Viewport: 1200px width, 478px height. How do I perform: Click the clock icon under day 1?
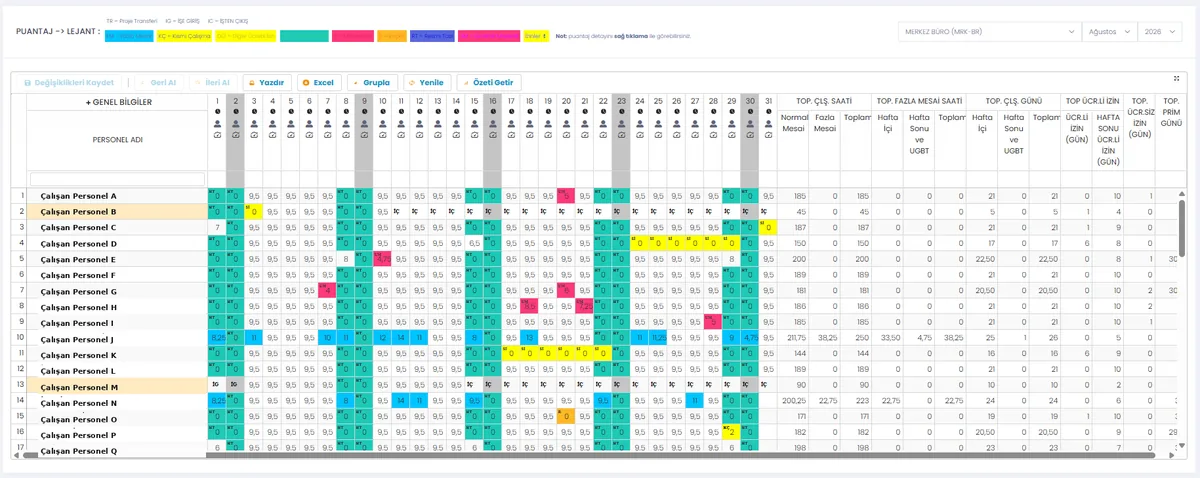[217, 113]
